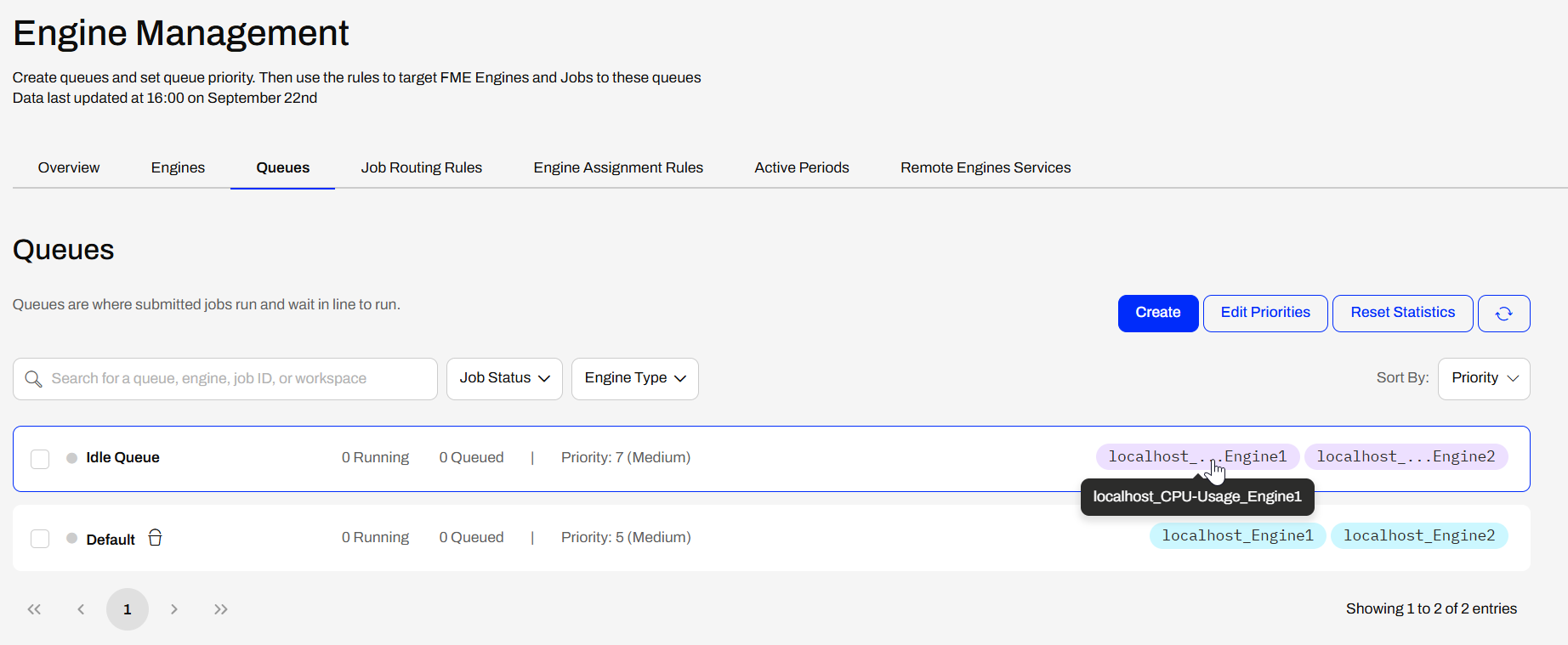Open the Job Routing Rules tab
Screen dimensions: 1568x645
tap(422, 167)
